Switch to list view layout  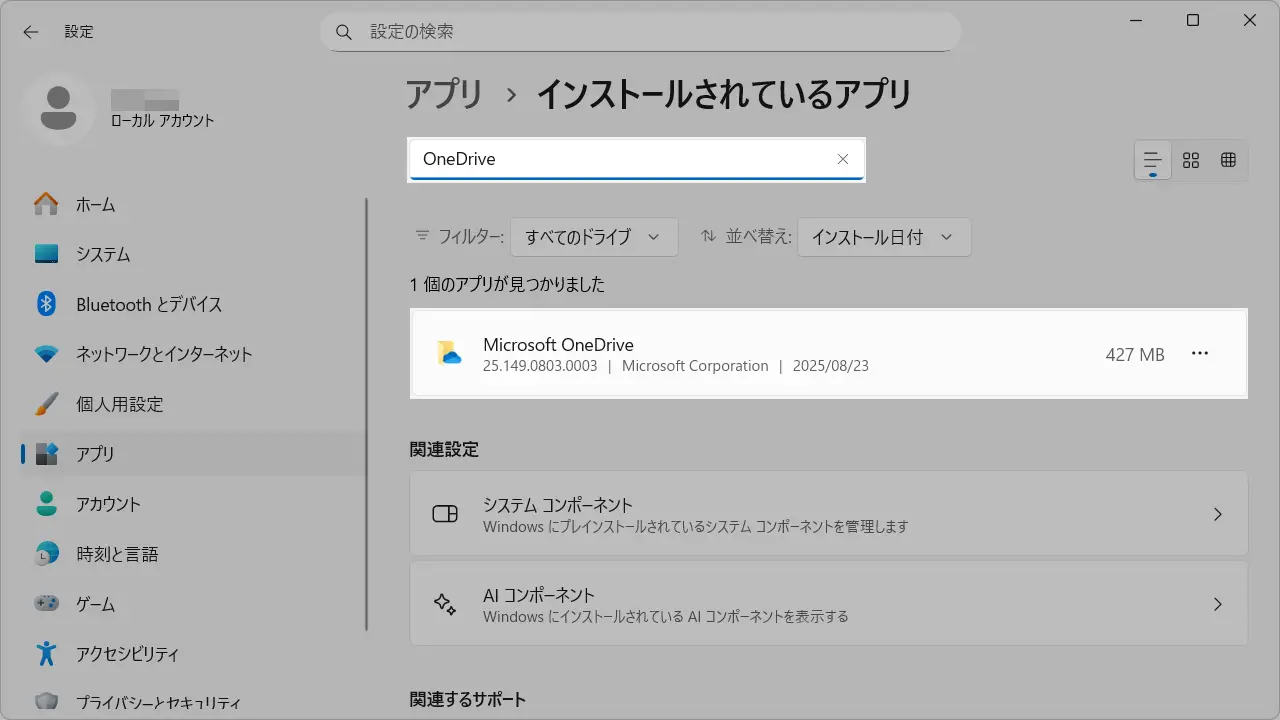coord(1153,160)
